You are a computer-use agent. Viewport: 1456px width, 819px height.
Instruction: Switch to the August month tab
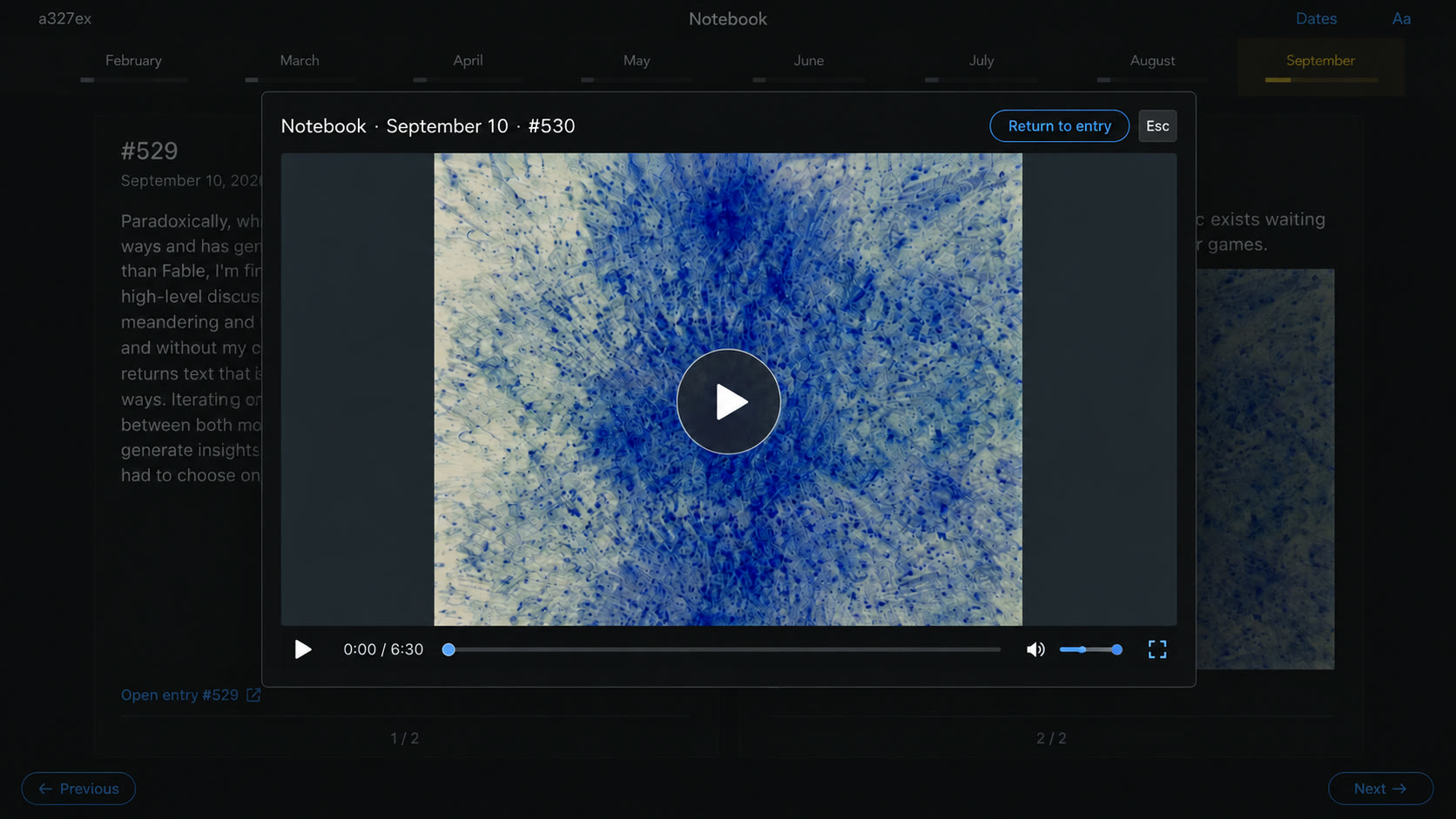[x=1152, y=61]
